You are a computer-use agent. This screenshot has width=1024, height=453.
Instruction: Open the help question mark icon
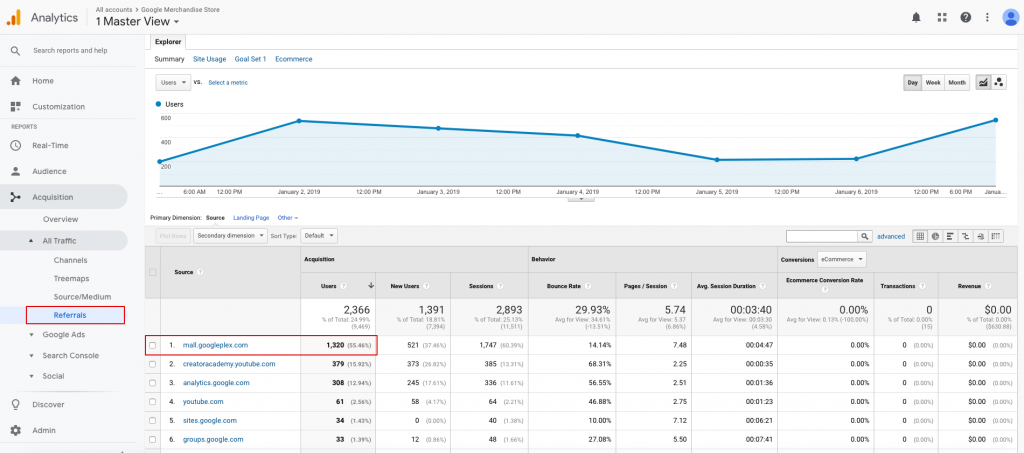(x=966, y=18)
